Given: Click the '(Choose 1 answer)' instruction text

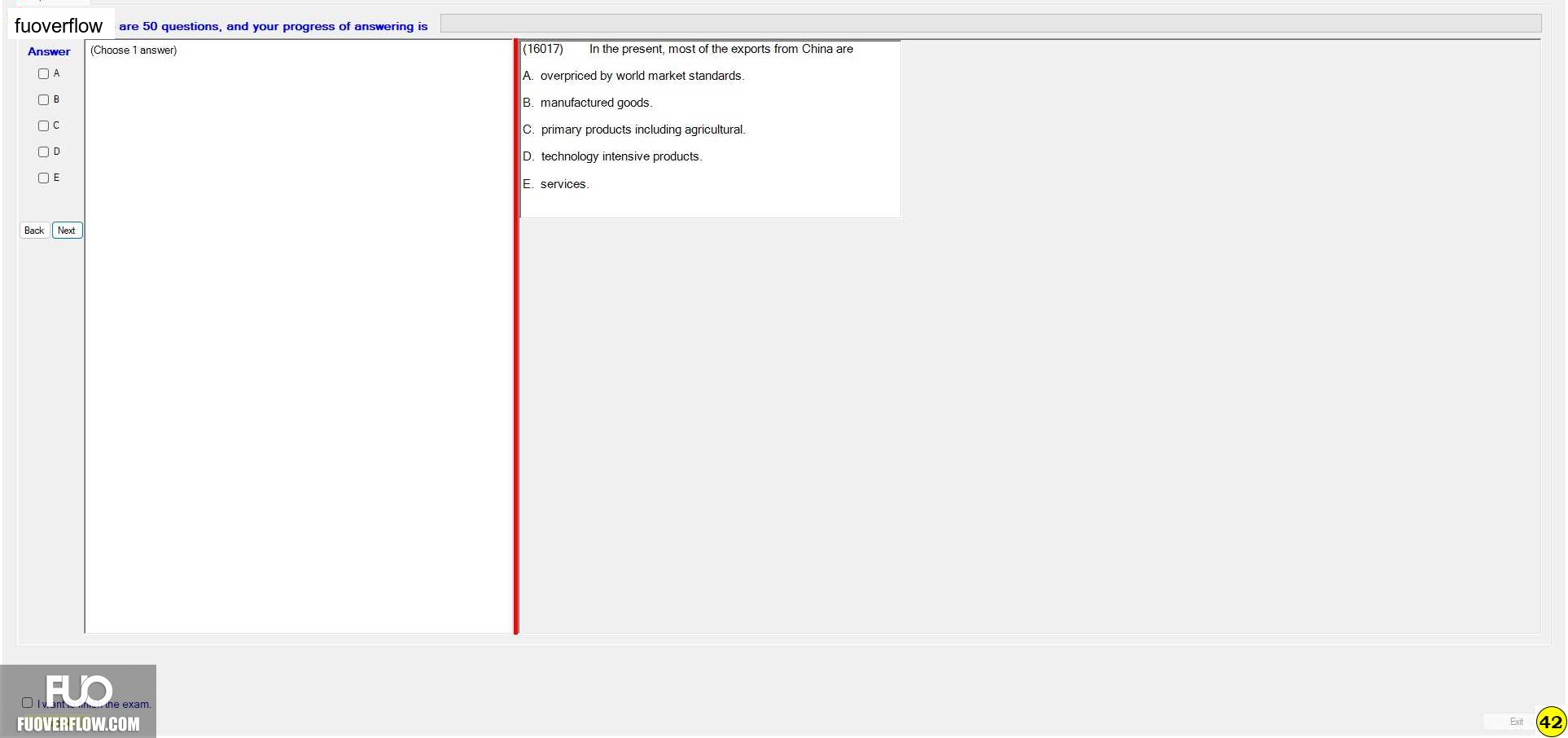Looking at the screenshot, I should tap(134, 51).
